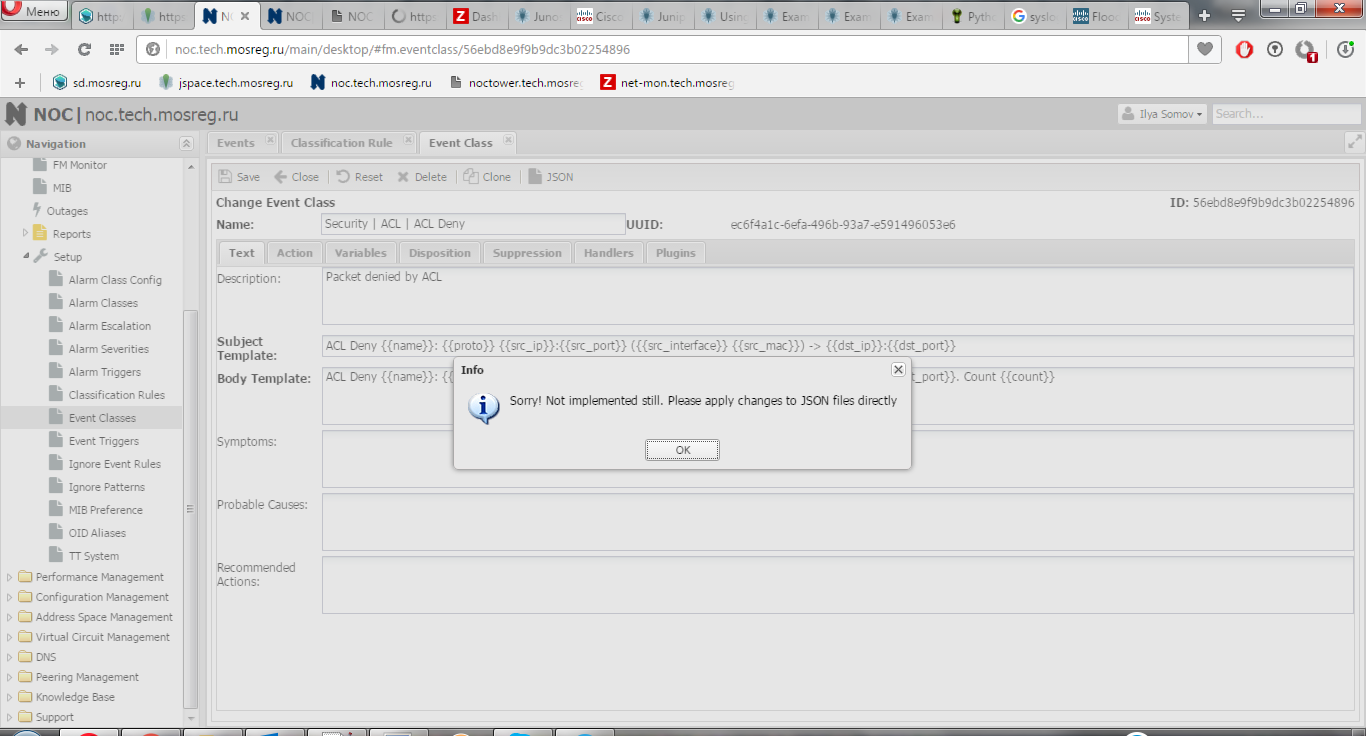This screenshot has width=1366, height=736.
Task: Click the browser reload icon
Action: pos(84,49)
